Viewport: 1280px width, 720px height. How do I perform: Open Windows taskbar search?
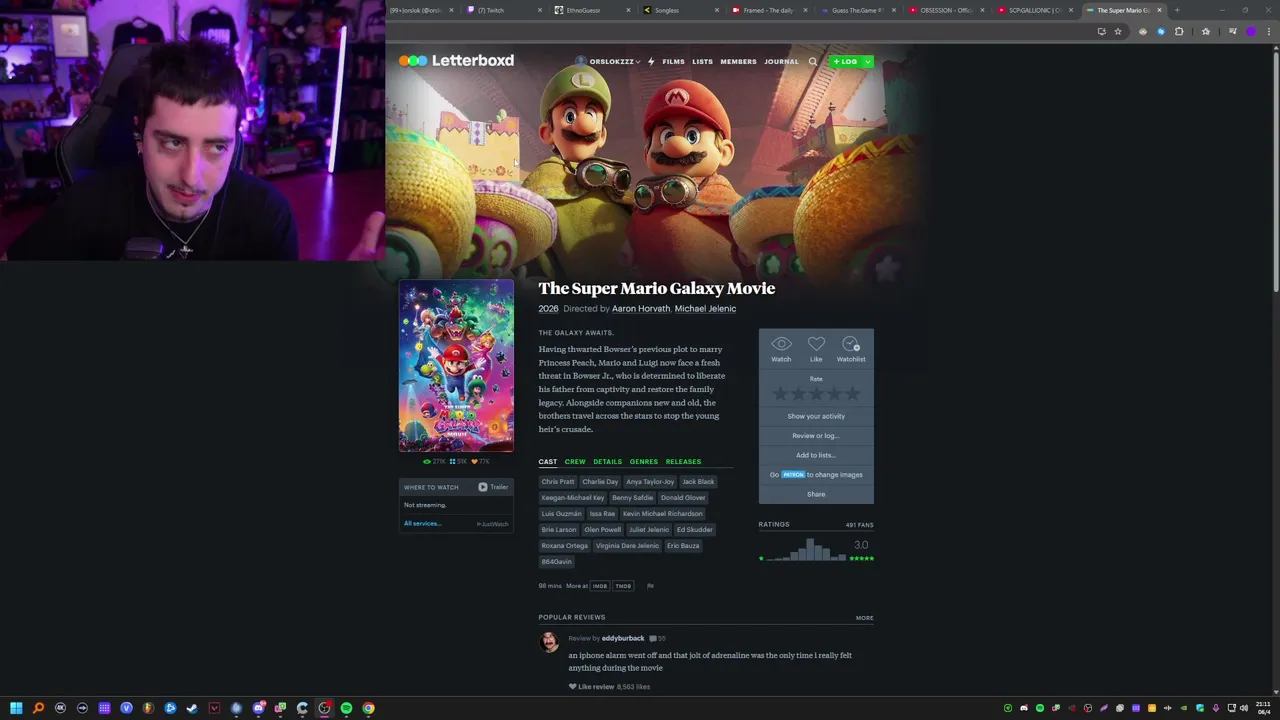tap(38, 708)
